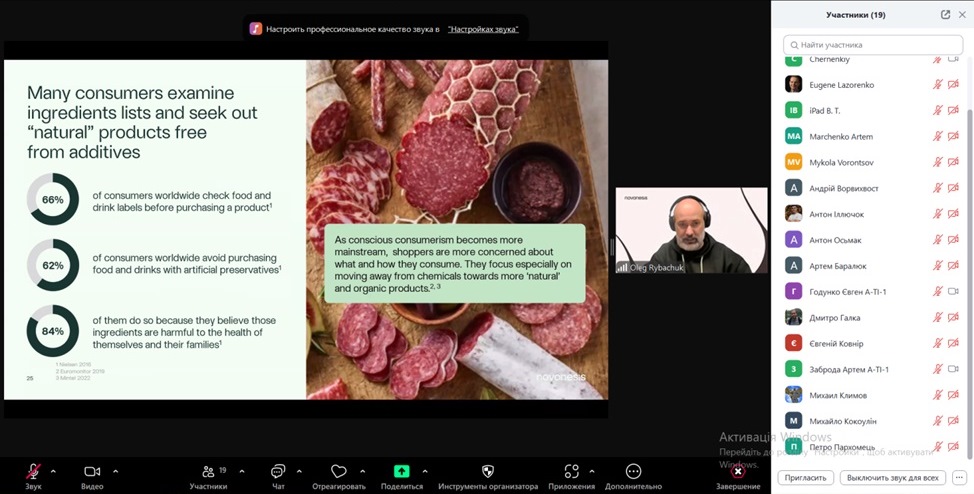The width and height of the screenshot is (974, 494).
Task: Toggle the Видео camera on or off
Action: [92, 471]
